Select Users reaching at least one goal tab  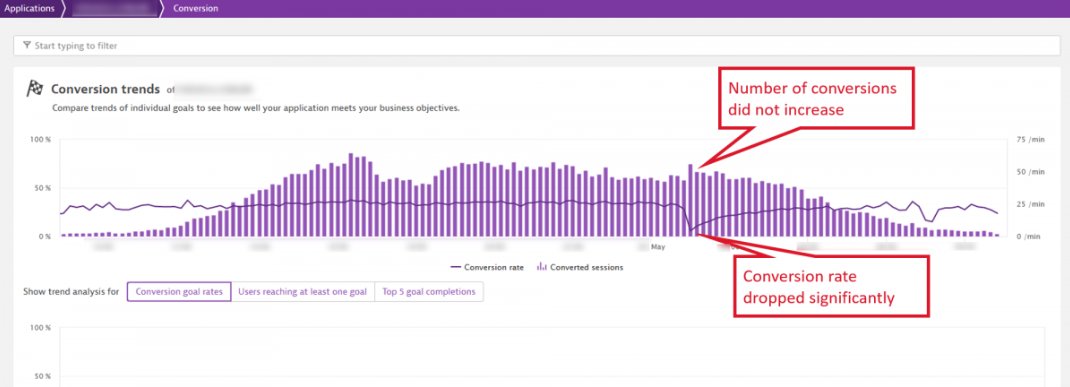tap(302, 292)
